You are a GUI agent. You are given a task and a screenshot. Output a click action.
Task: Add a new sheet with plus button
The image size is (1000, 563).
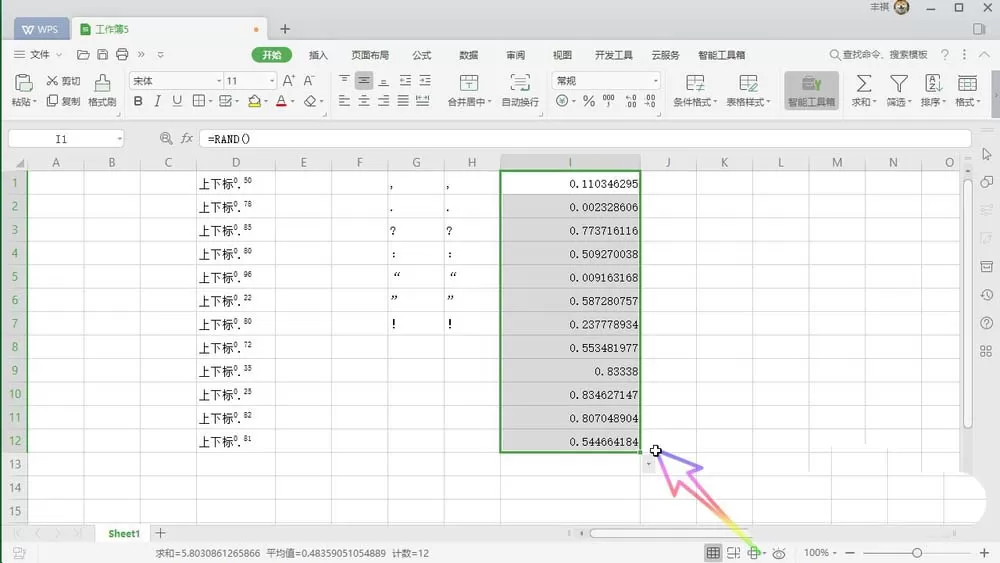[x=161, y=533]
